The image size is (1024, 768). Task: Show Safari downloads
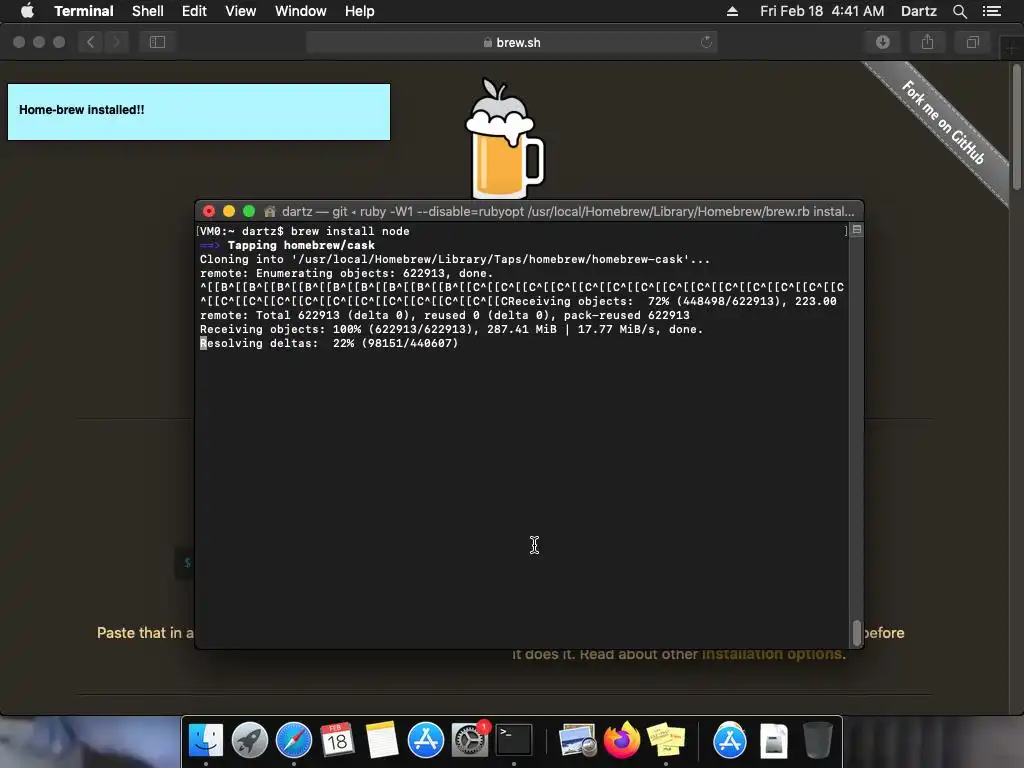[882, 42]
